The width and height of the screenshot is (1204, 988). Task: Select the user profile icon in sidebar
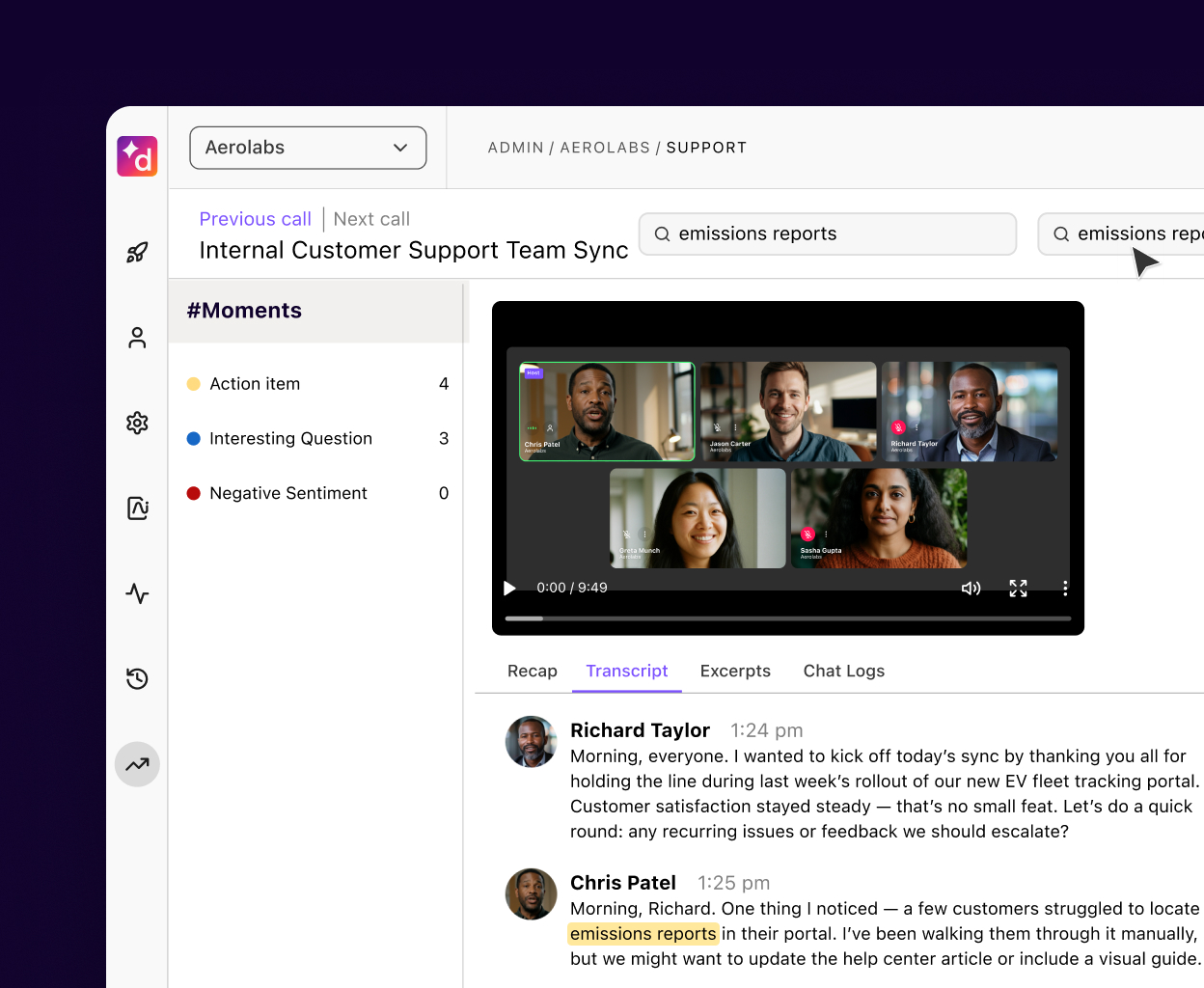click(x=136, y=338)
